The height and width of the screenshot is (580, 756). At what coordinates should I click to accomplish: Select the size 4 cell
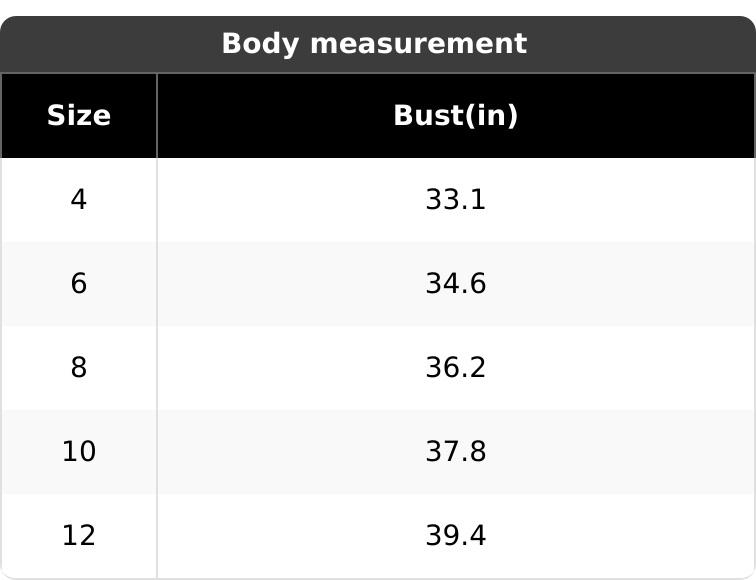coord(79,200)
